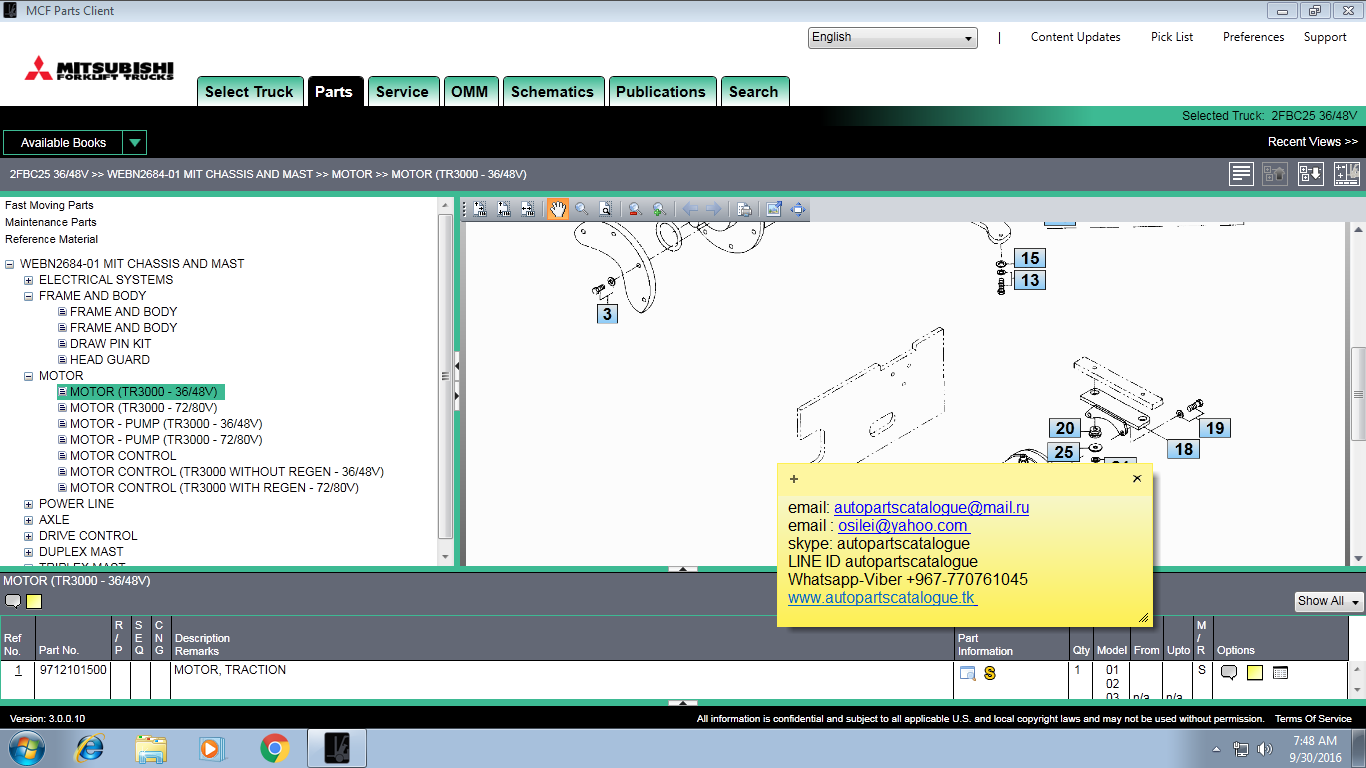1366x768 pixels.
Task: Switch to the Search tab
Action: point(754,91)
